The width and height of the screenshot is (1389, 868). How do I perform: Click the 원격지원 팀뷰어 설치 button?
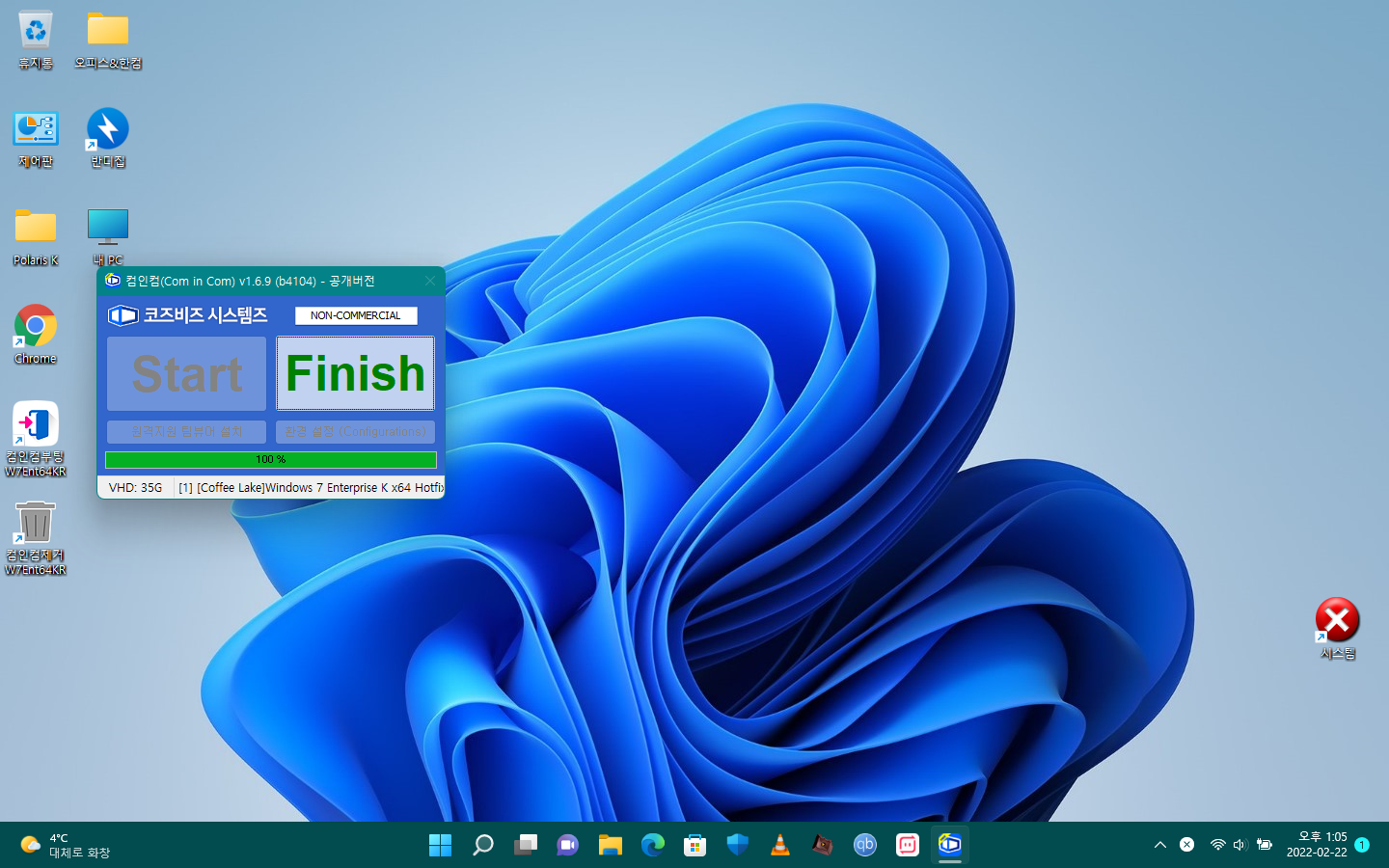(x=186, y=431)
